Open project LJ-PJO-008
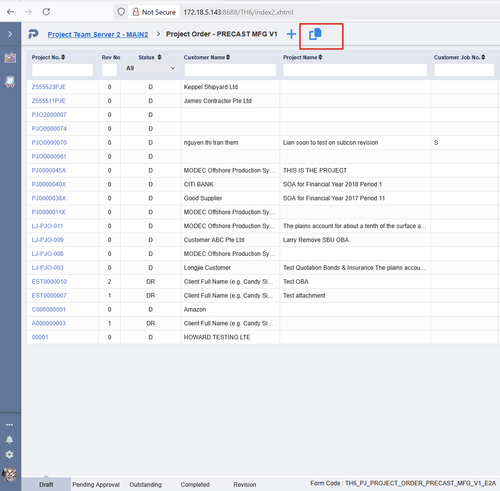The height and width of the screenshot is (491, 500). pos(48,254)
